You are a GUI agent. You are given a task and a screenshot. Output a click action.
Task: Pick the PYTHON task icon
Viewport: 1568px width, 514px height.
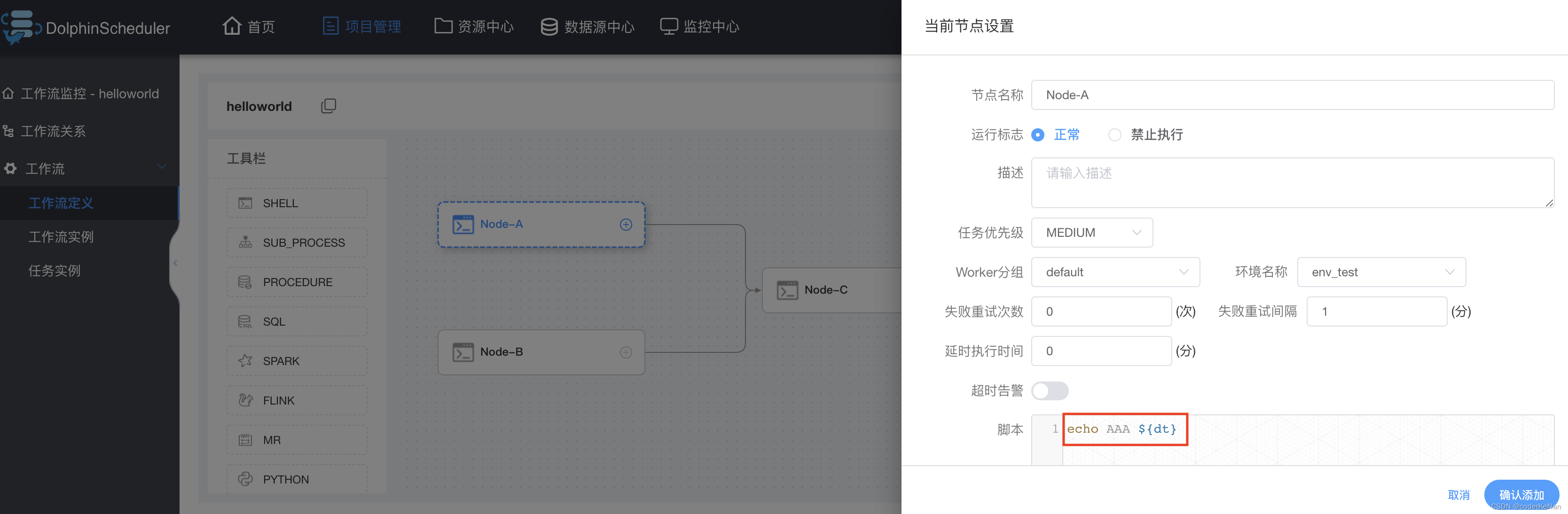(x=245, y=479)
